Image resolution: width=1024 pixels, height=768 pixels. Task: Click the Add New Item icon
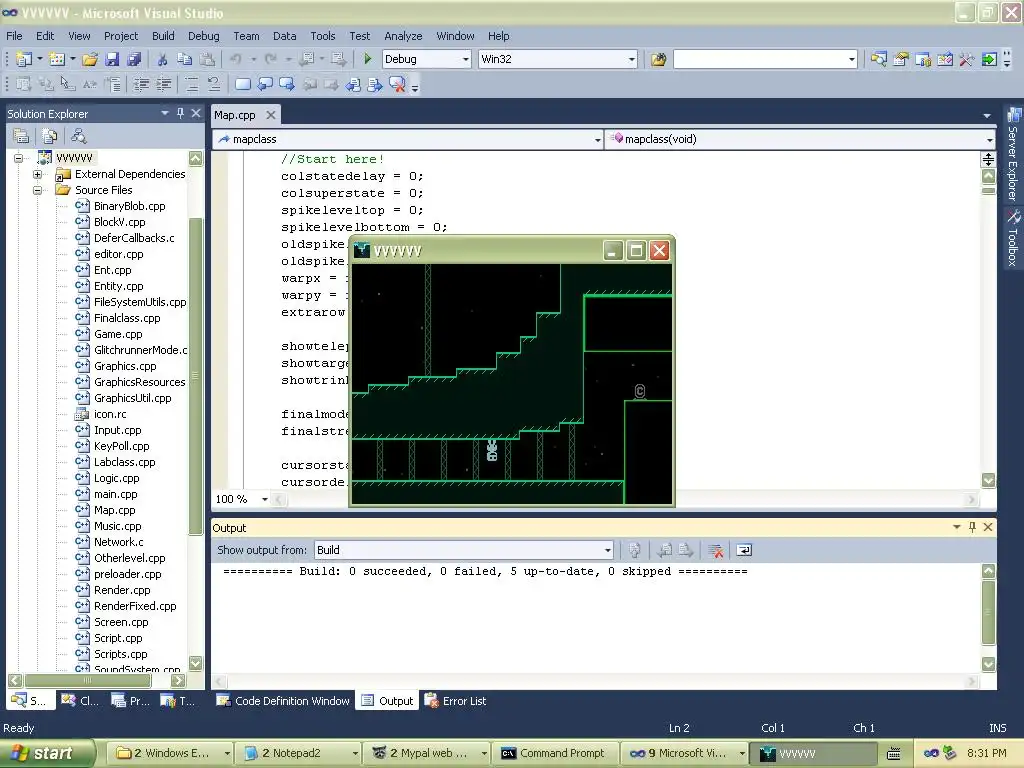click(x=57, y=59)
